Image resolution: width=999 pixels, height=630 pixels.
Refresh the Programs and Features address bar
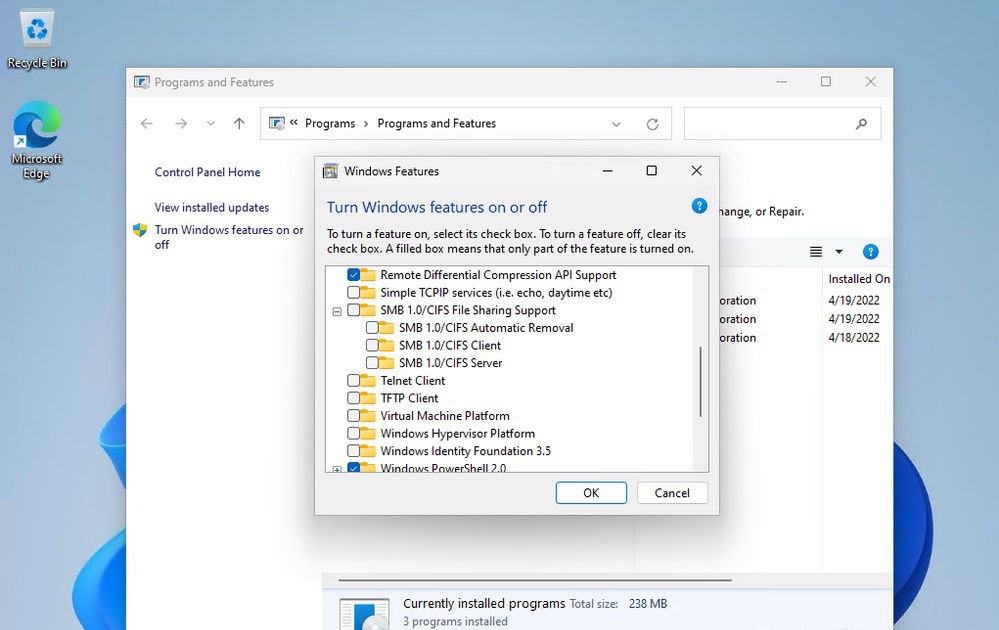click(652, 124)
